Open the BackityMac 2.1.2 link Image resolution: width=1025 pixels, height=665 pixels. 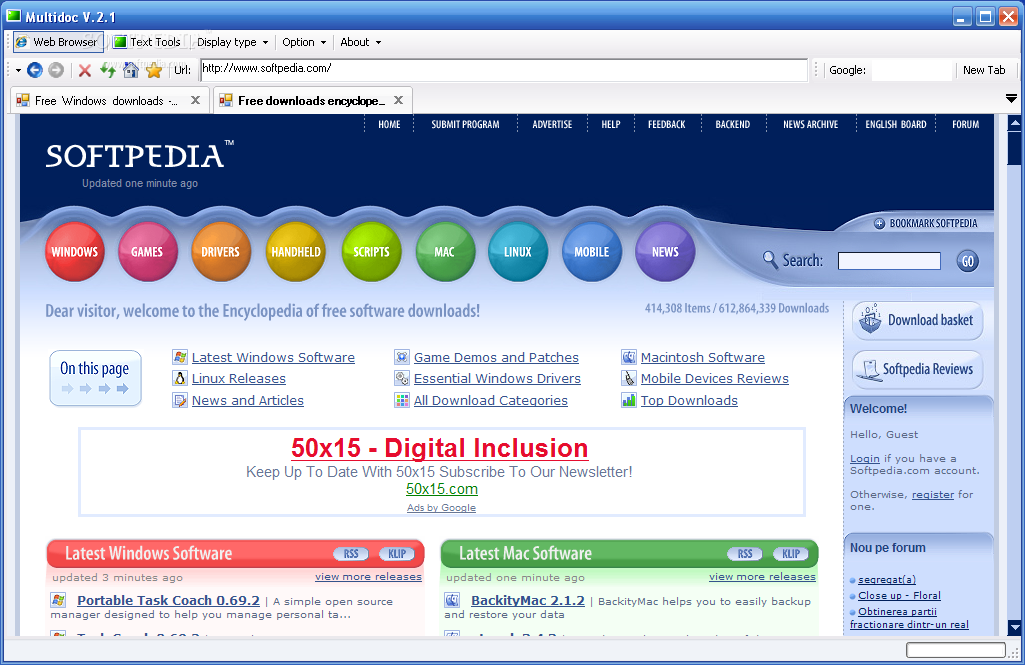[528, 600]
